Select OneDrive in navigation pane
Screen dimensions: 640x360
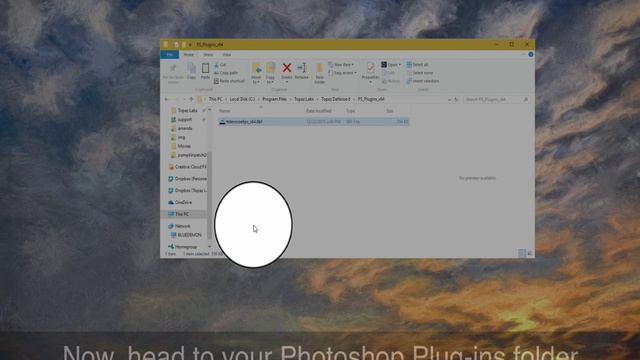coord(183,202)
